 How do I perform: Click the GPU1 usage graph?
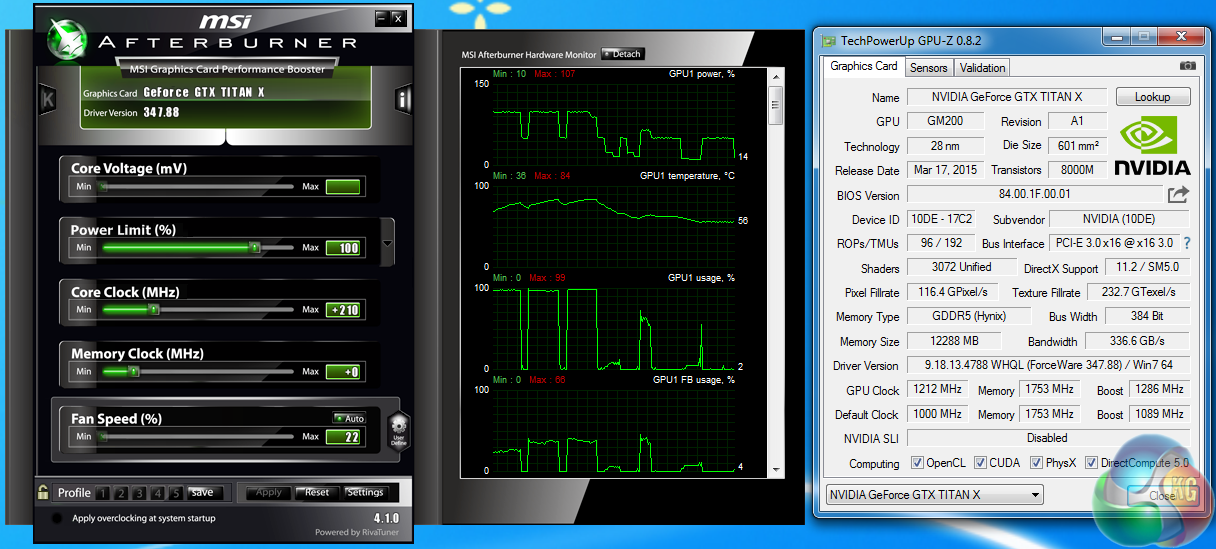[x=614, y=328]
